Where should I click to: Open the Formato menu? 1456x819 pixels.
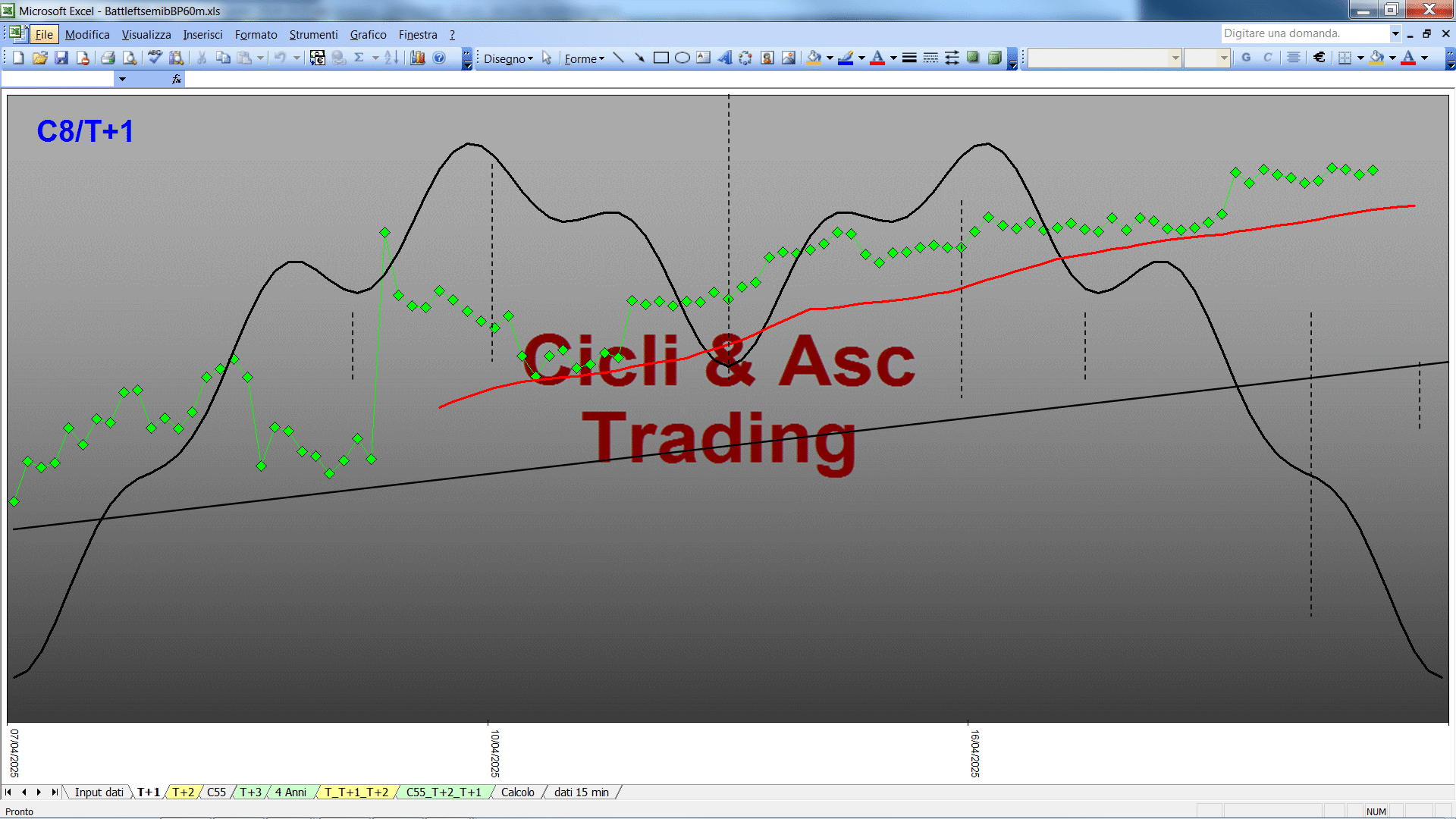(x=256, y=35)
